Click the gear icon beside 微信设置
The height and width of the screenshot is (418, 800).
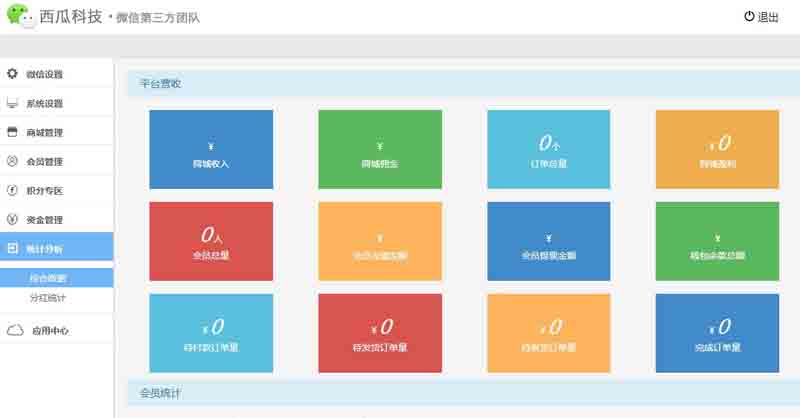click(x=13, y=74)
